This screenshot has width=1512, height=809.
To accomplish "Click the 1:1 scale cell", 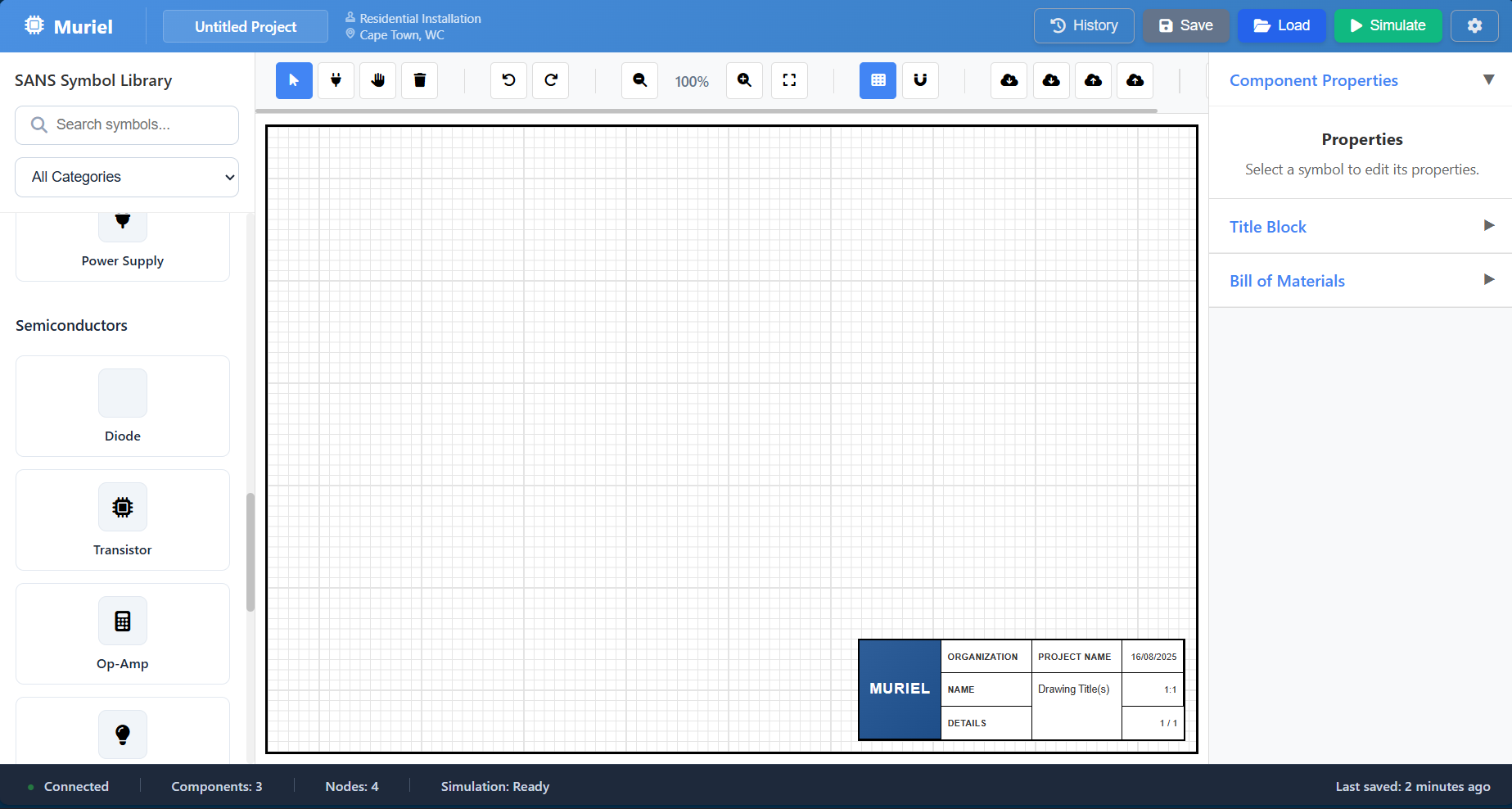I will pos(1153,689).
